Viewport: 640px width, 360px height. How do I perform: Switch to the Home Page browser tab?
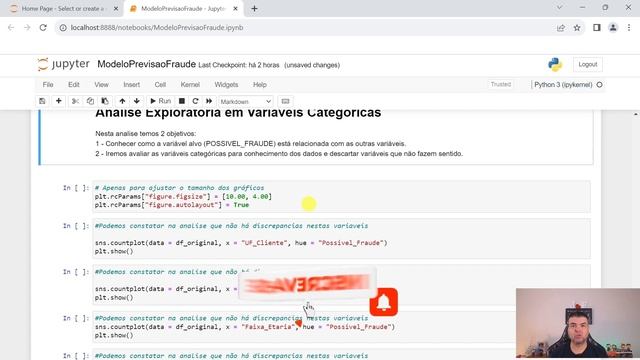pyautogui.click(x=61, y=9)
